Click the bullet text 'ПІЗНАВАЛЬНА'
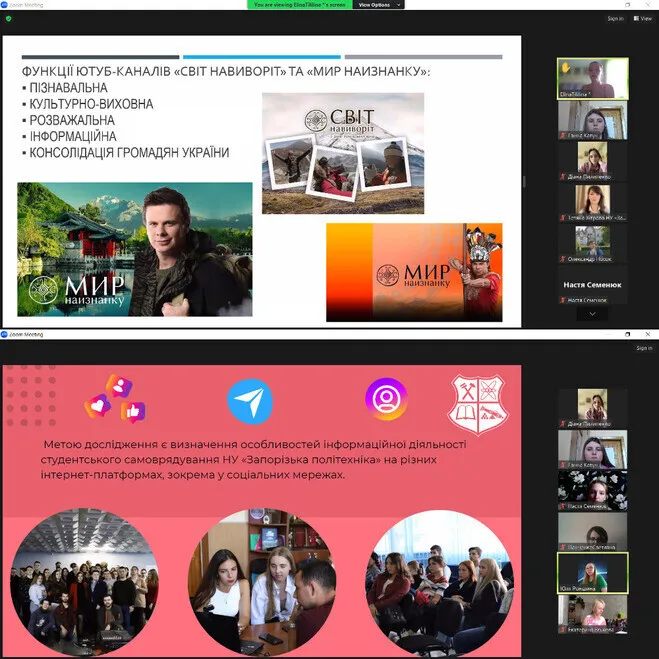Screen dimensions: 659x659 coord(69,87)
